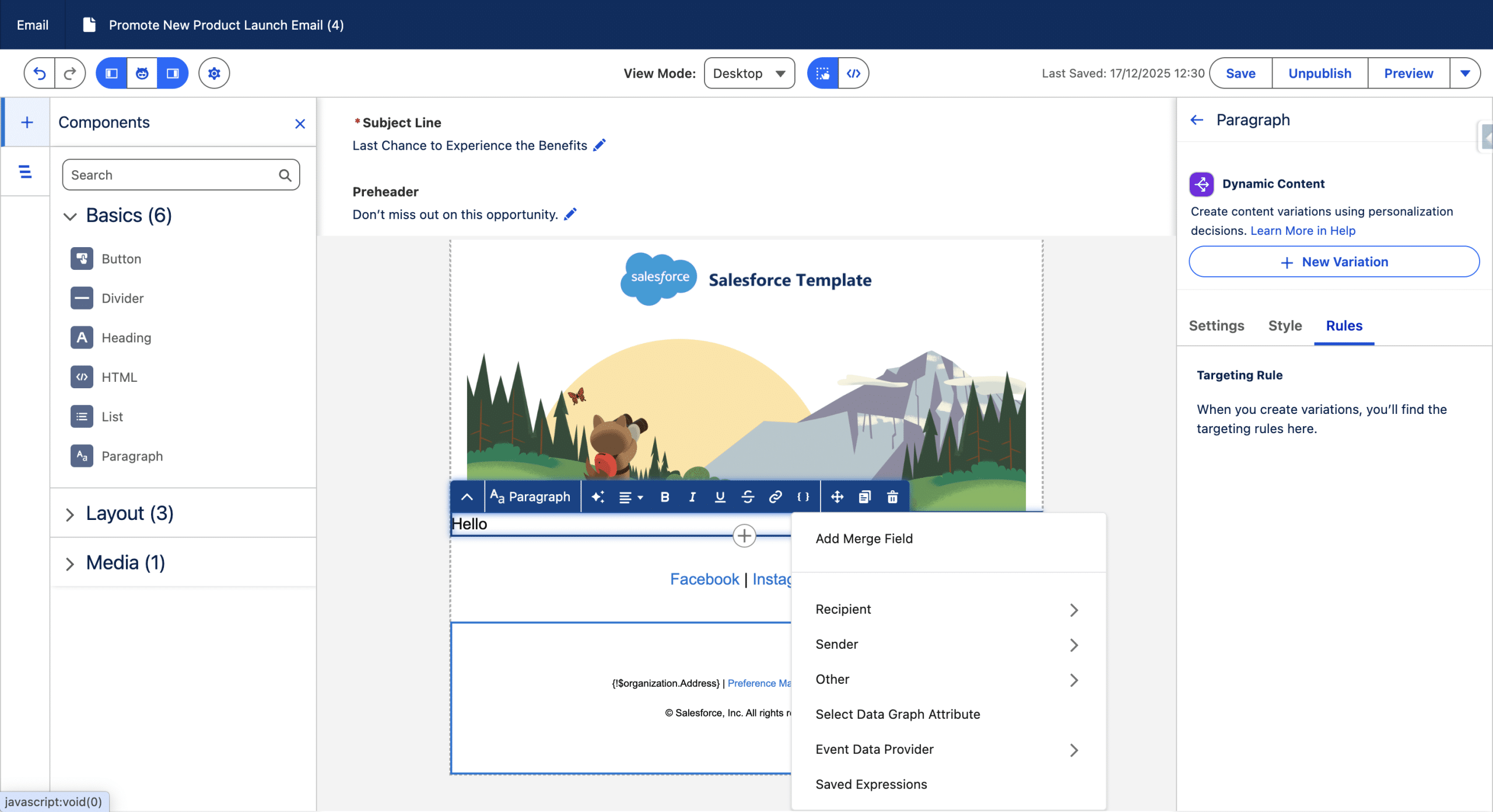Toggle the left panel visibility button
Image resolution: width=1493 pixels, height=812 pixels.
tap(111, 73)
